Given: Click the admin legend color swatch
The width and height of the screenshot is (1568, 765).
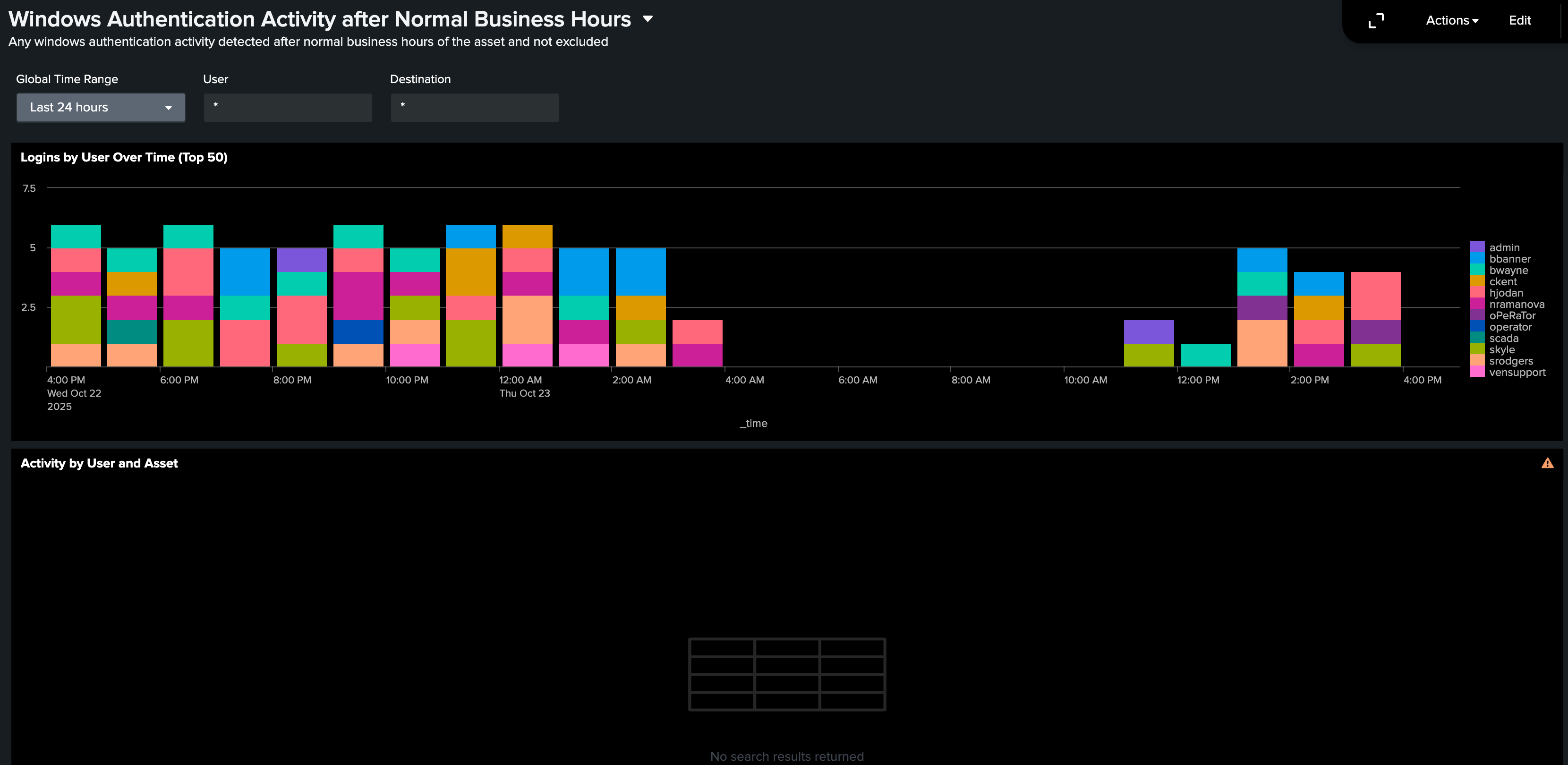Looking at the screenshot, I should click(x=1477, y=247).
